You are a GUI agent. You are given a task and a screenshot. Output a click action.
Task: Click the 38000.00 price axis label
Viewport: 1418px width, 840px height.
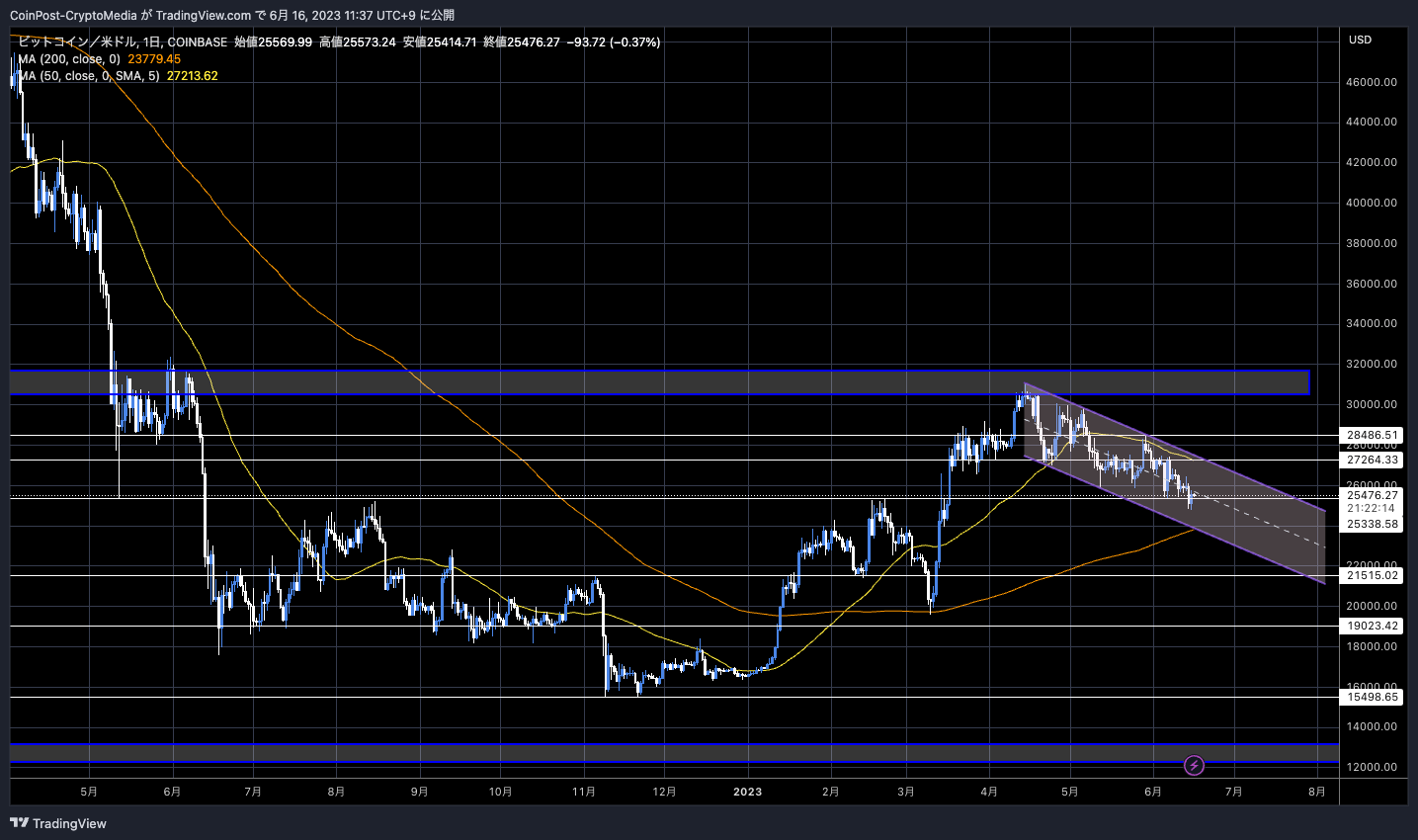pyautogui.click(x=1372, y=243)
